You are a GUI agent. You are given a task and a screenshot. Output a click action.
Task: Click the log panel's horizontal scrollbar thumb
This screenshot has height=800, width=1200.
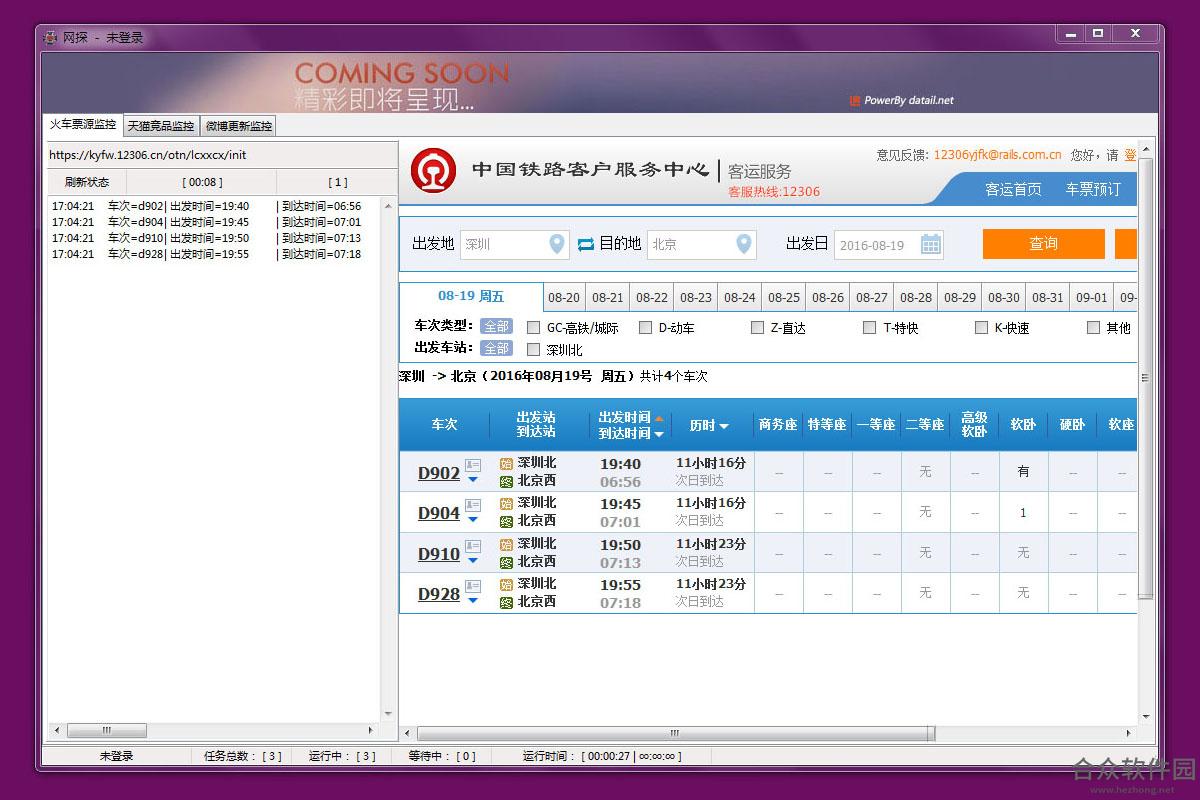107,731
